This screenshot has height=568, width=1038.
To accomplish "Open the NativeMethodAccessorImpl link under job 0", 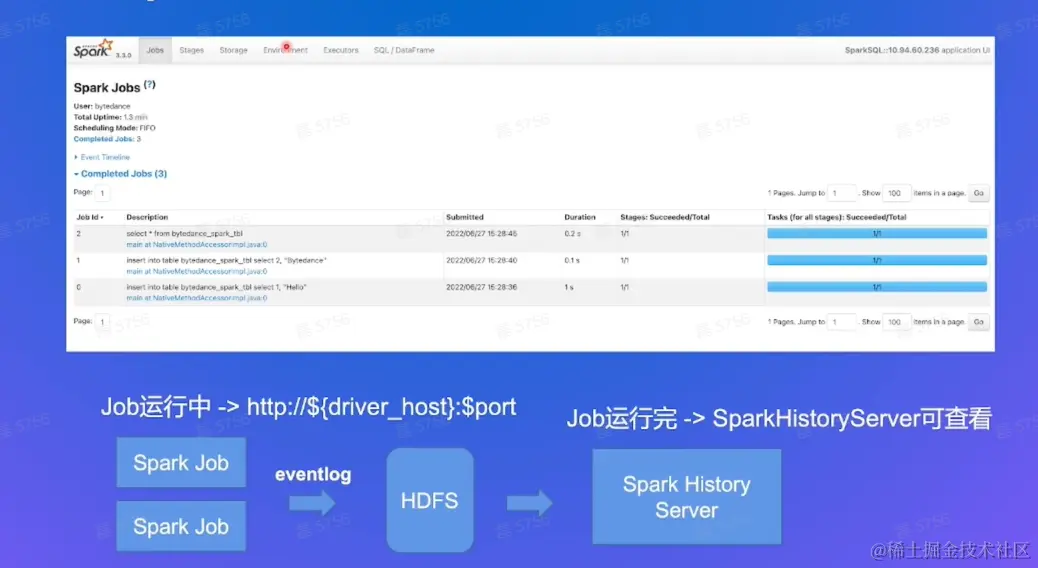I will tap(197, 299).
